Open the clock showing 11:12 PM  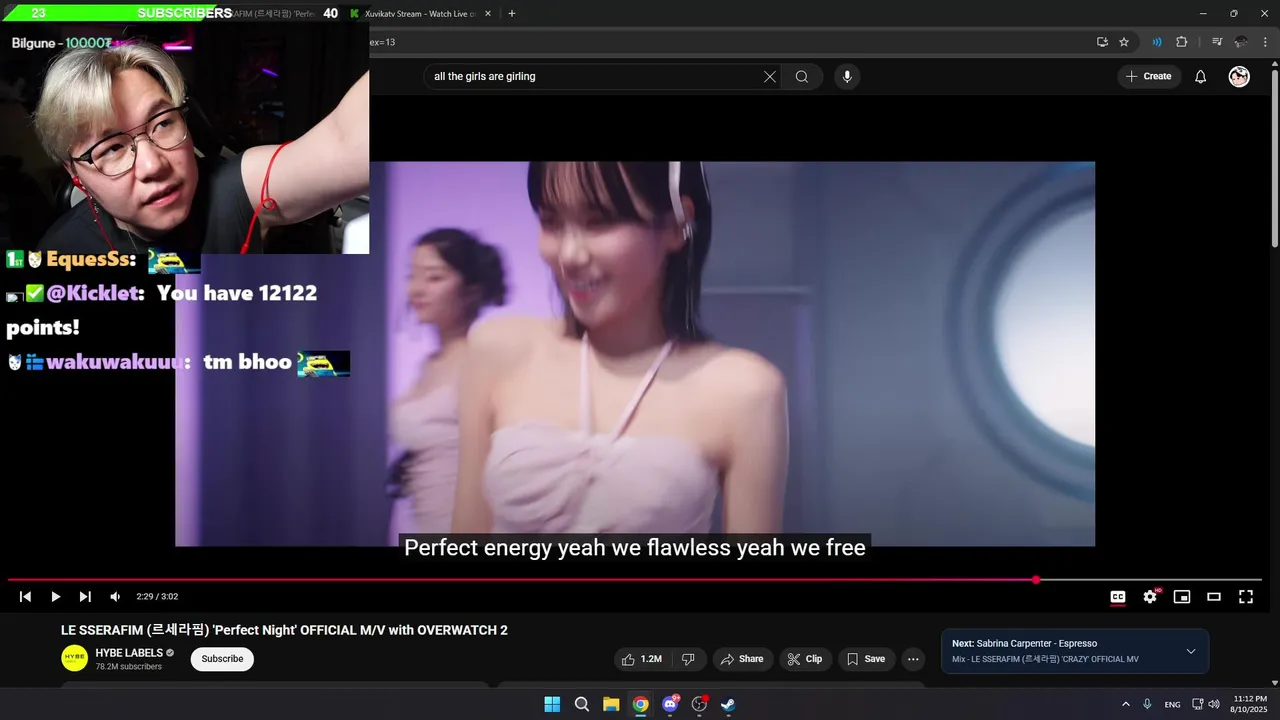pyautogui.click(x=1250, y=704)
